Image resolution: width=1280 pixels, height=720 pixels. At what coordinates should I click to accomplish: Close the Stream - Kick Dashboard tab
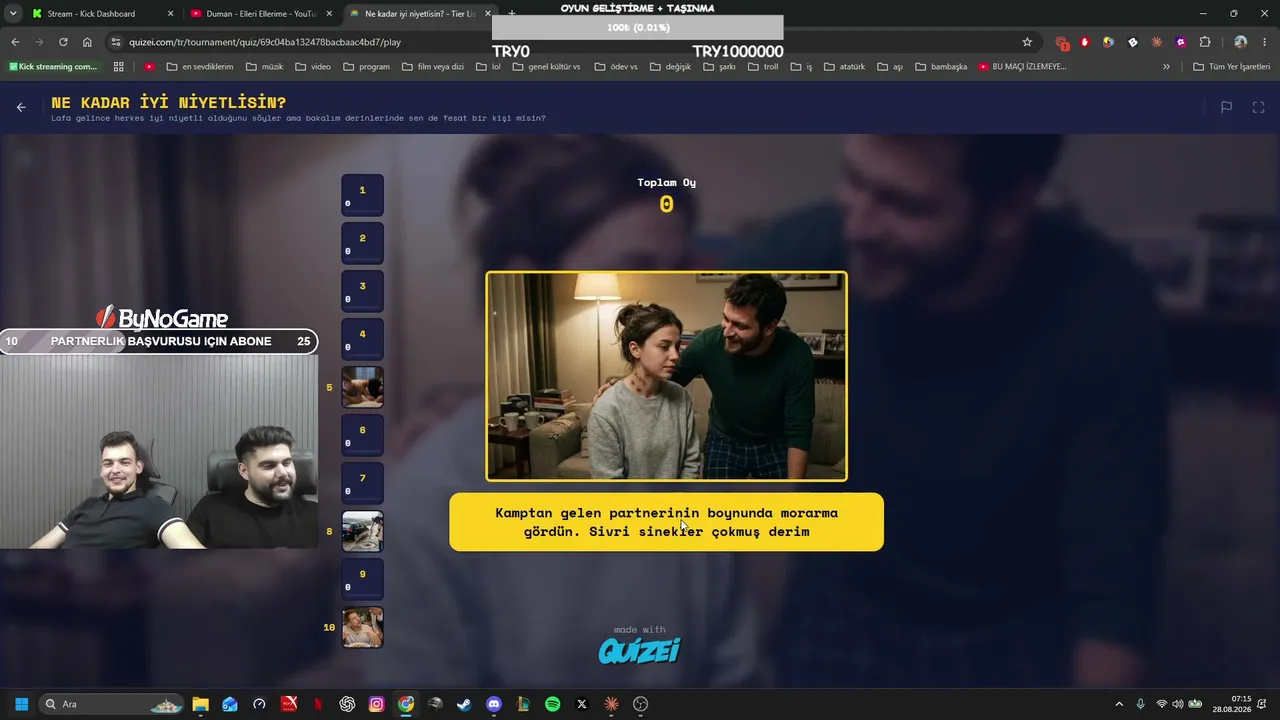(170, 14)
